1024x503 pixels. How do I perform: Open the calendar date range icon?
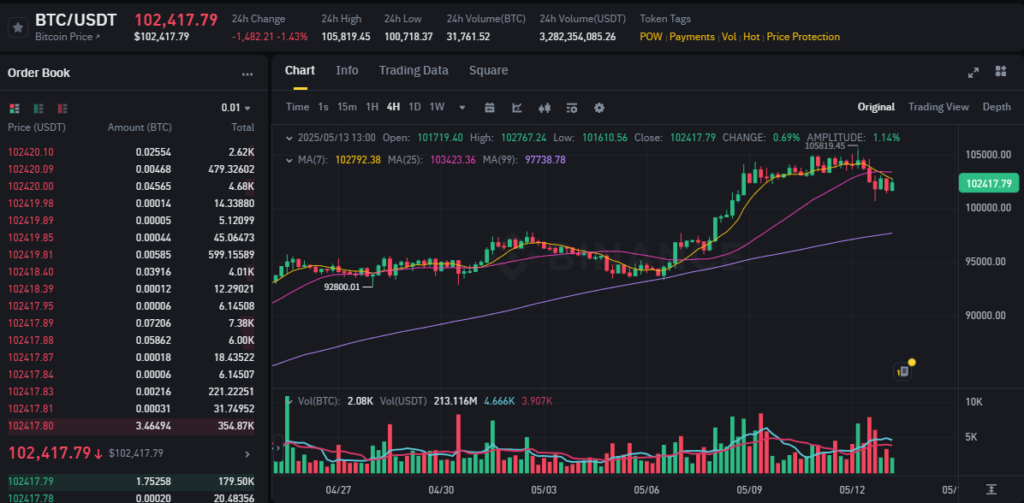click(x=490, y=107)
